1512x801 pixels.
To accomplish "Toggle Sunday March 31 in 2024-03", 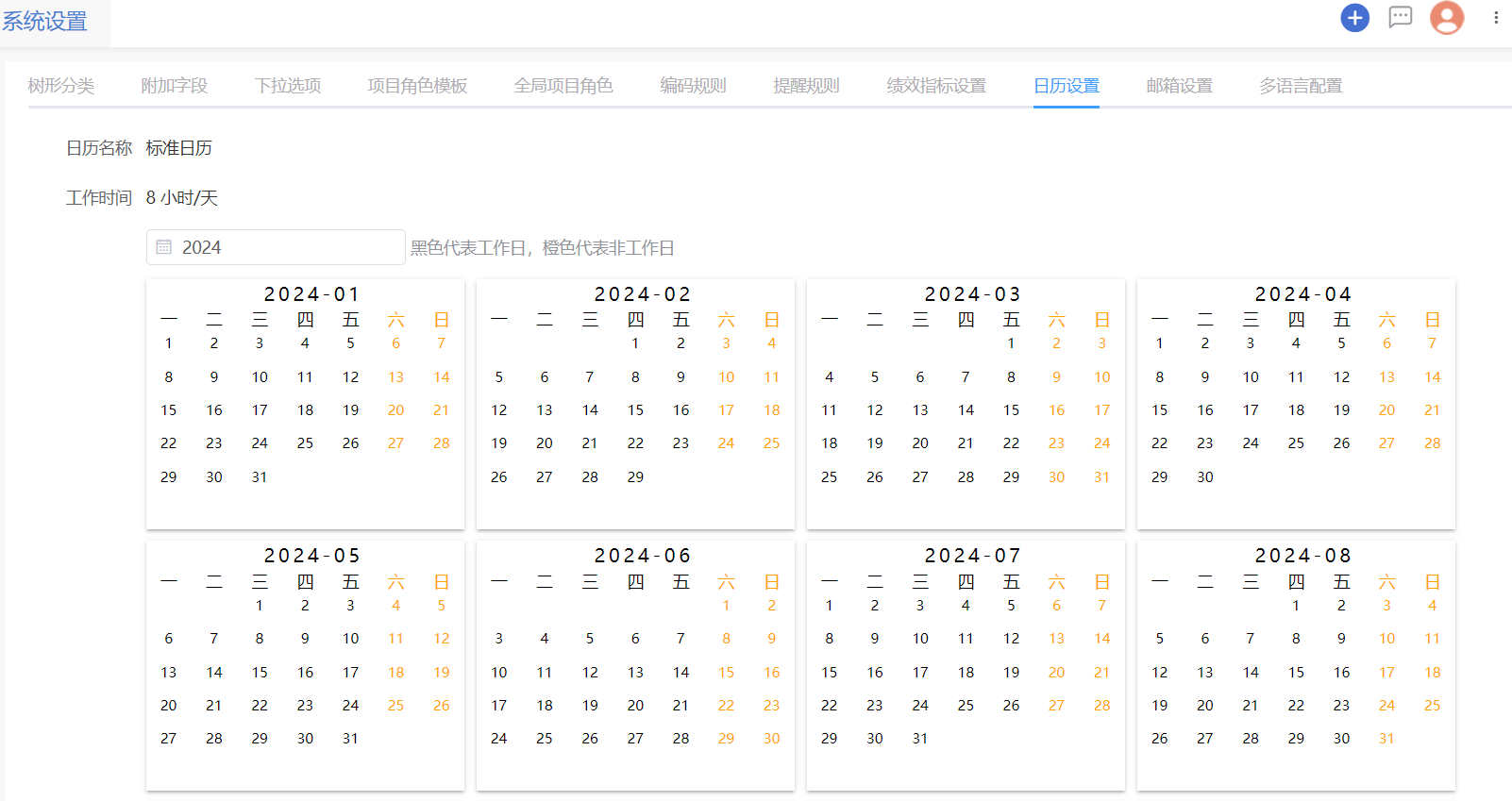I will [x=1101, y=477].
